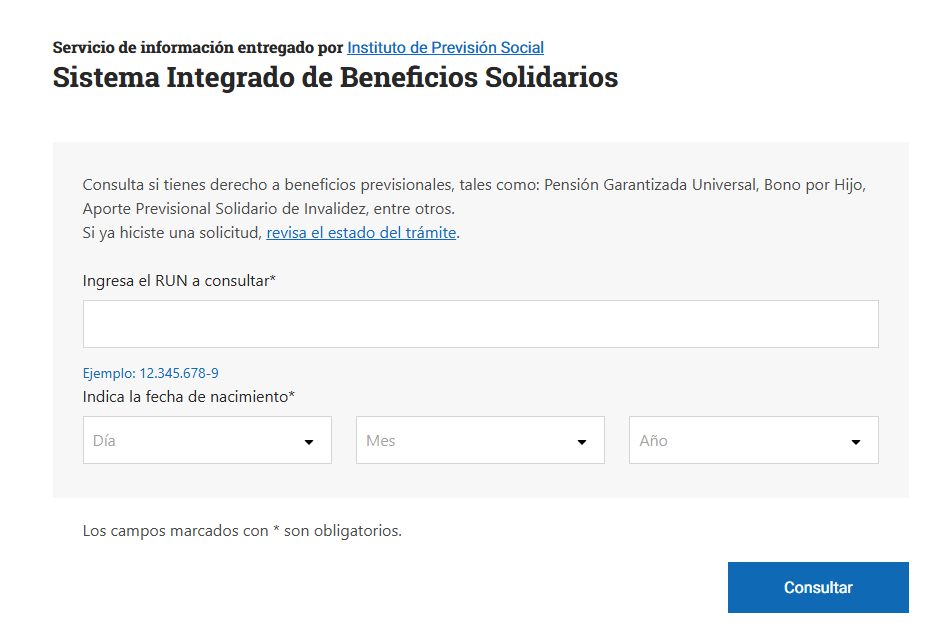
Task: Click the 'Indica la fecha de nacimiento' label
Action: coord(188,397)
